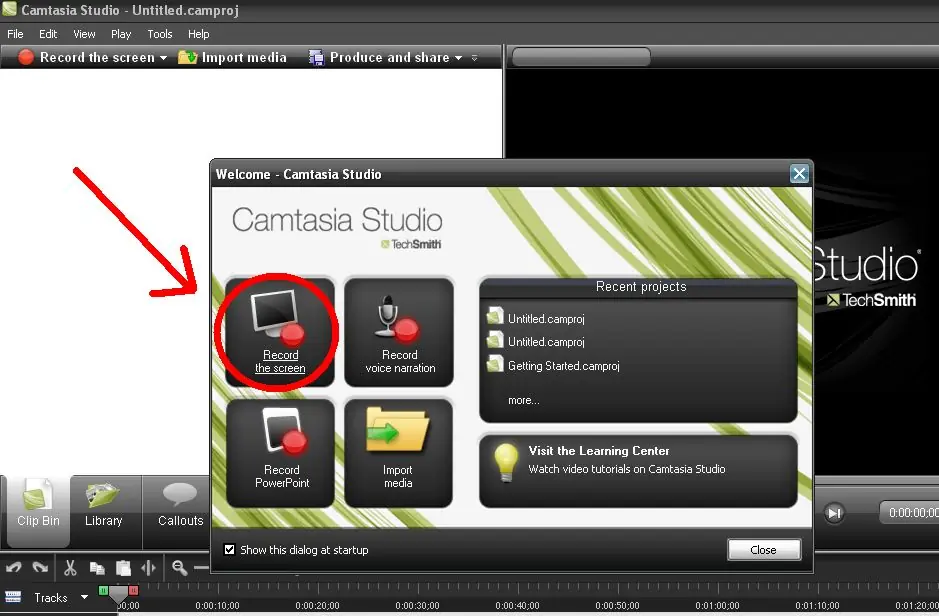This screenshot has width=939, height=616.
Task: Open the Help menu
Action: pyautogui.click(x=198, y=34)
